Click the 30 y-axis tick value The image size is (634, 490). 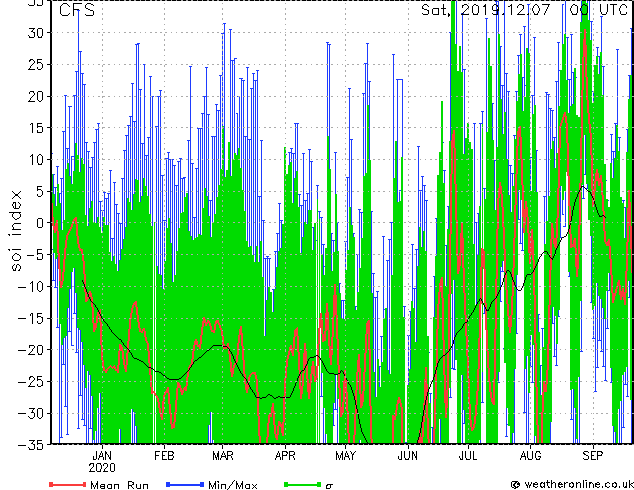click(35, 33)
